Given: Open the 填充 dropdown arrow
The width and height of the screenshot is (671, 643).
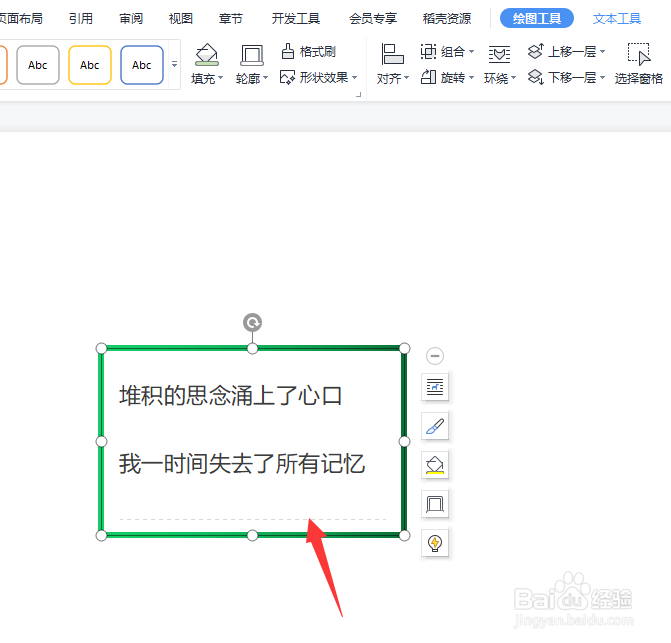Looking at the screenshot, I should coord(220,78).
